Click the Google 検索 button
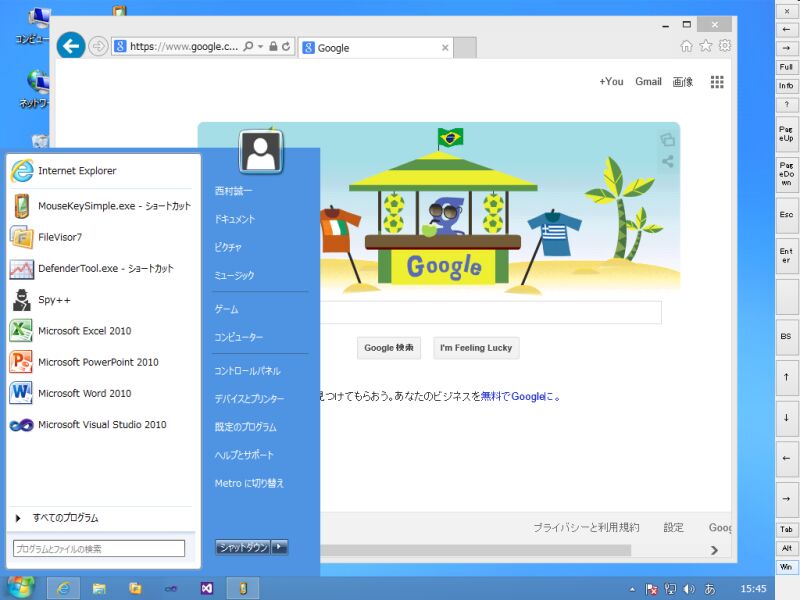800x600 pixels. coord(389,348)
